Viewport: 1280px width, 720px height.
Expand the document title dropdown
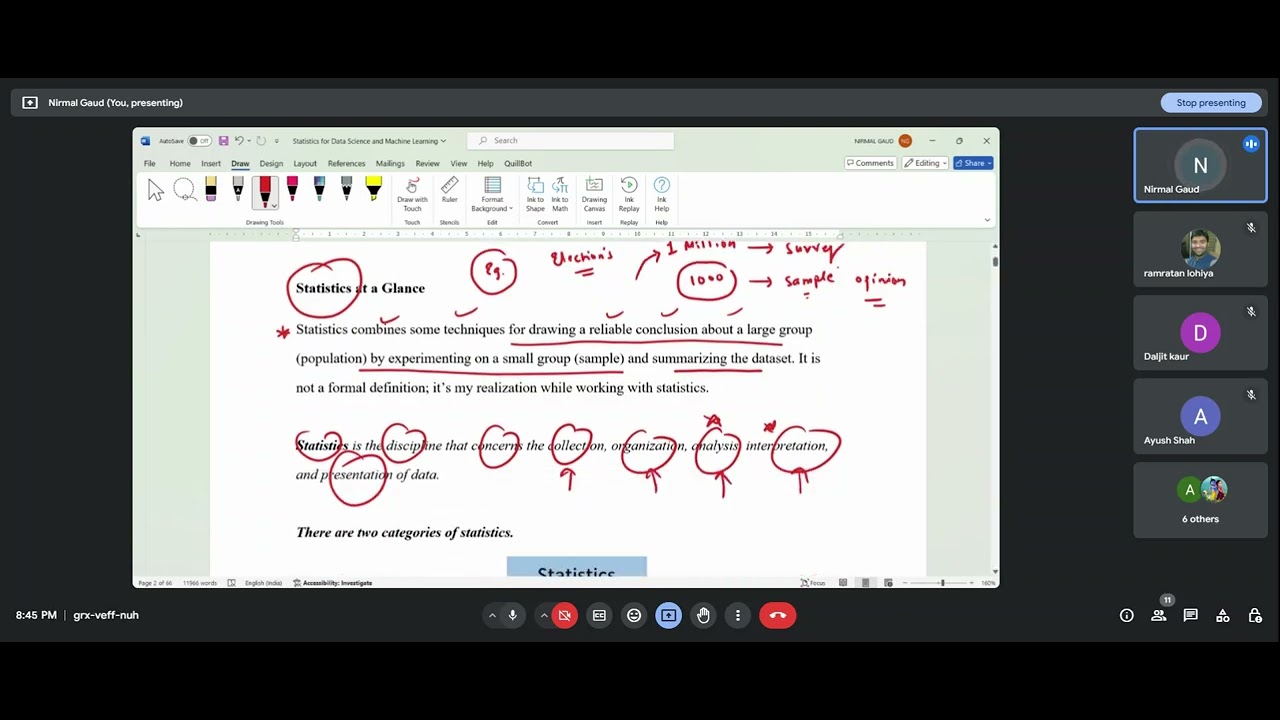(x=443, y=141)
